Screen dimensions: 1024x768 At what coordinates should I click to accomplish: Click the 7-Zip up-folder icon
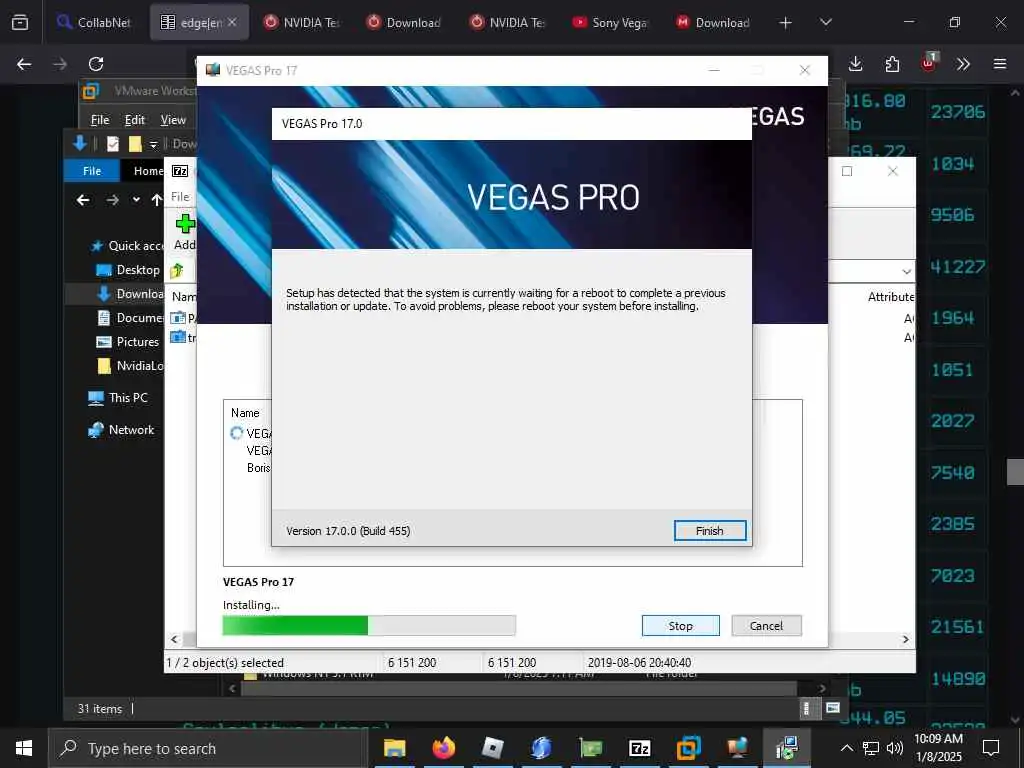tap(177, 270)
